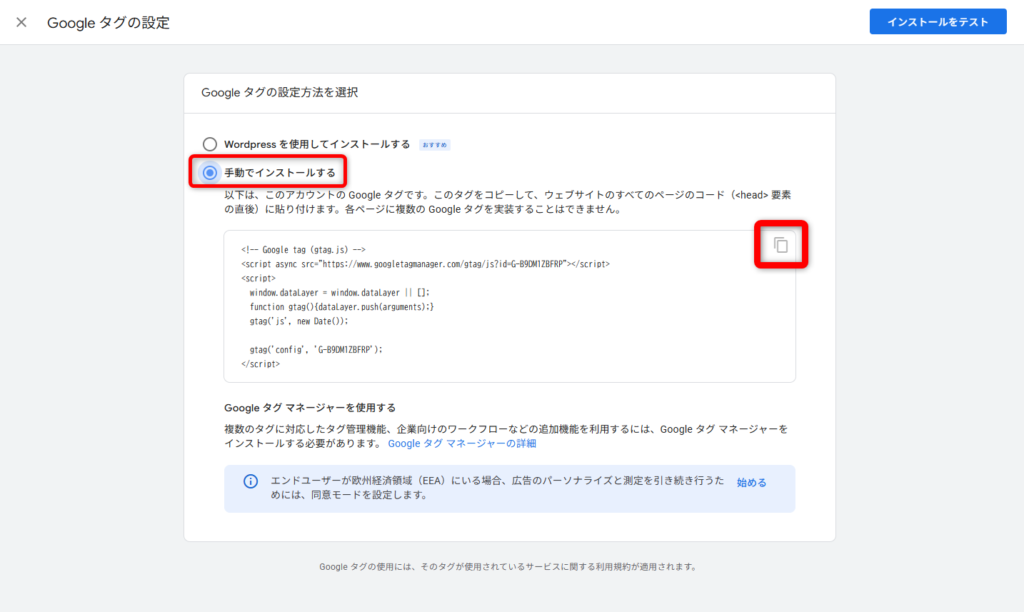This screenshot has height=612, width=1024.
Task: Click the info icon in EEA banner
Action: tap(250, 481)
